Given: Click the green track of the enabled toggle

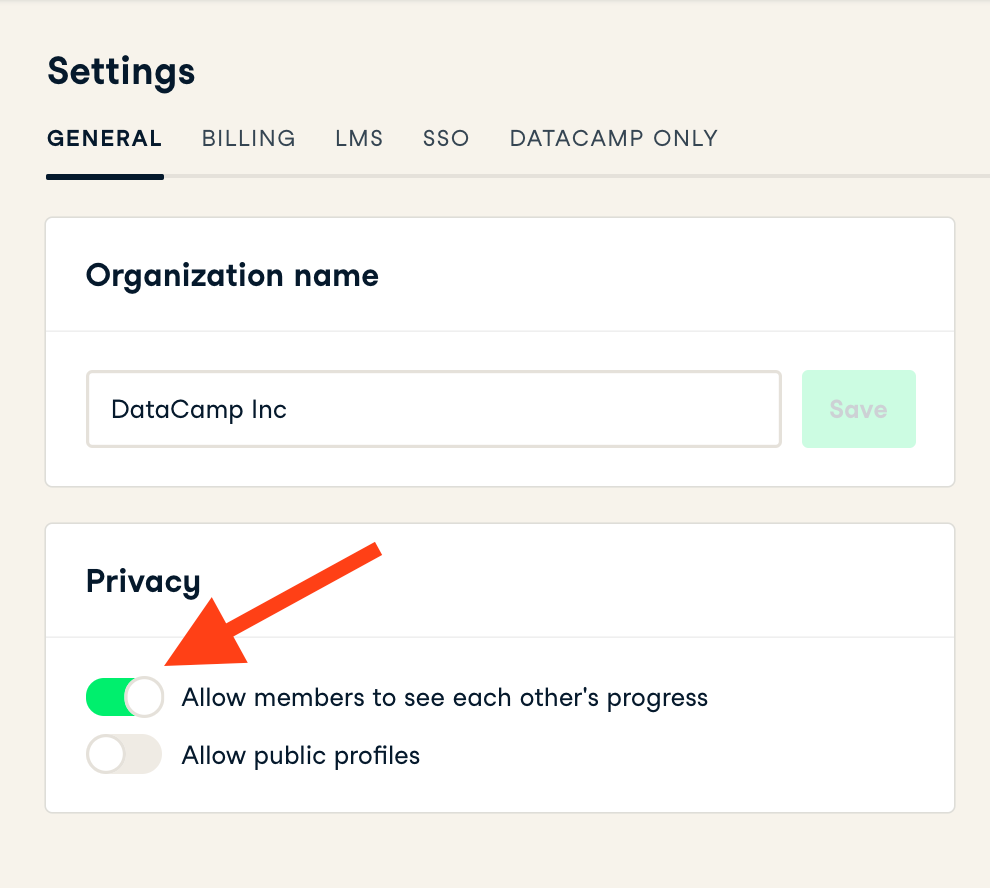Looking at the screenshot, I should coord(106,697).
